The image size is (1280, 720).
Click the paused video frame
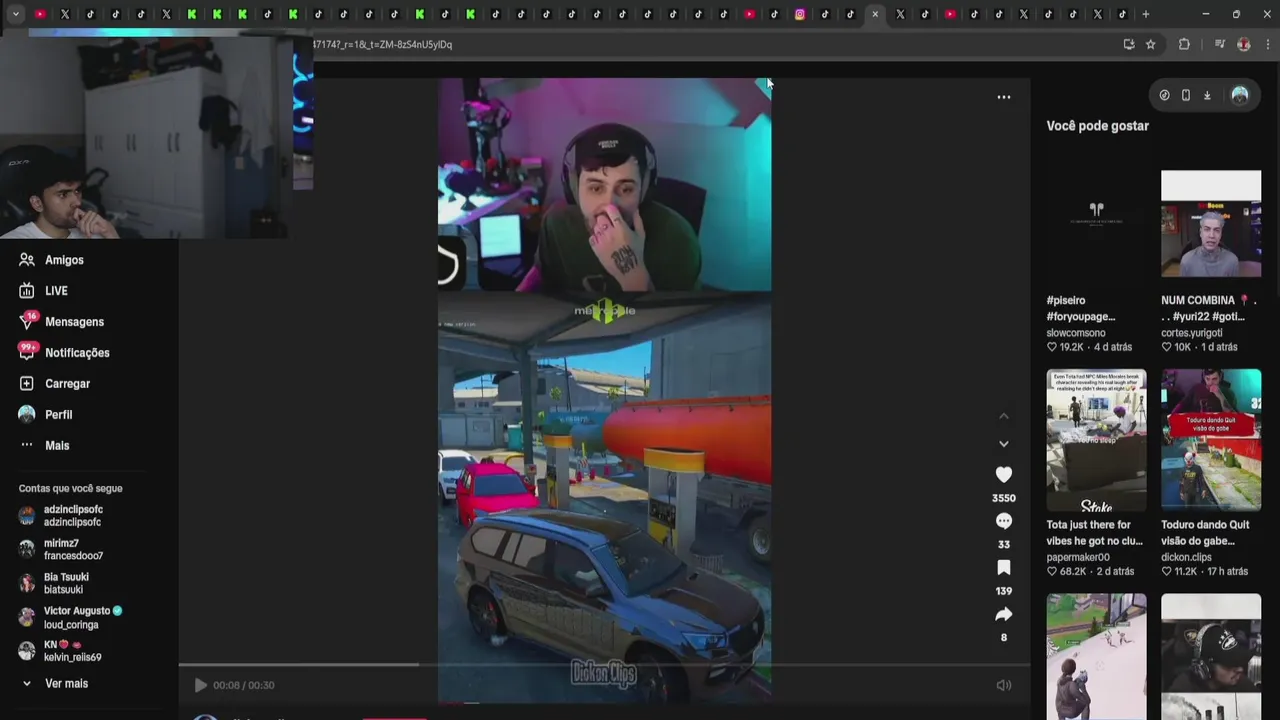click(x=604, y=390)
